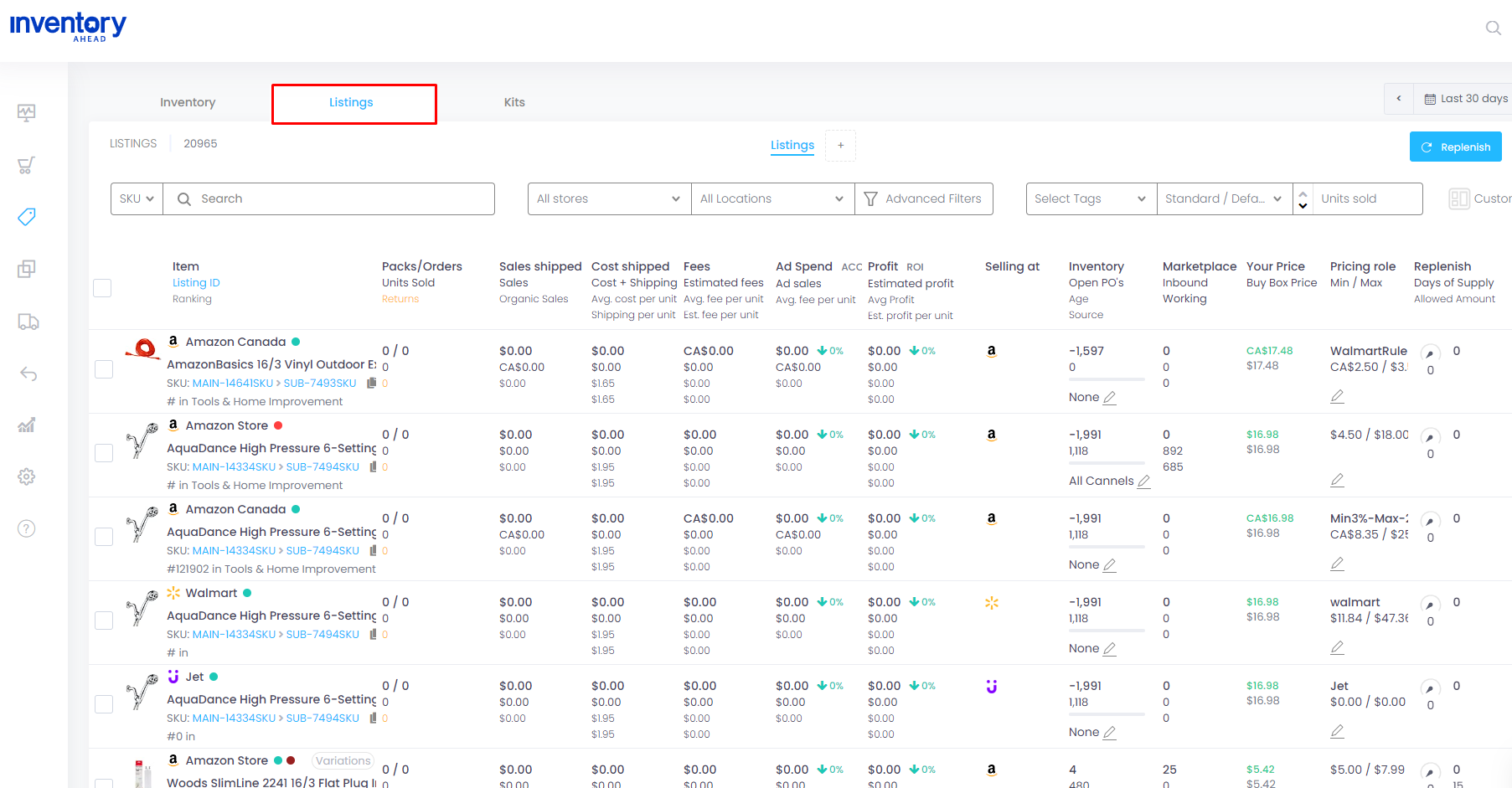This screenshot has width=1512, height=788.
Task: Open the Select Tags dropdown
Action: click(x=1091, y=198)
